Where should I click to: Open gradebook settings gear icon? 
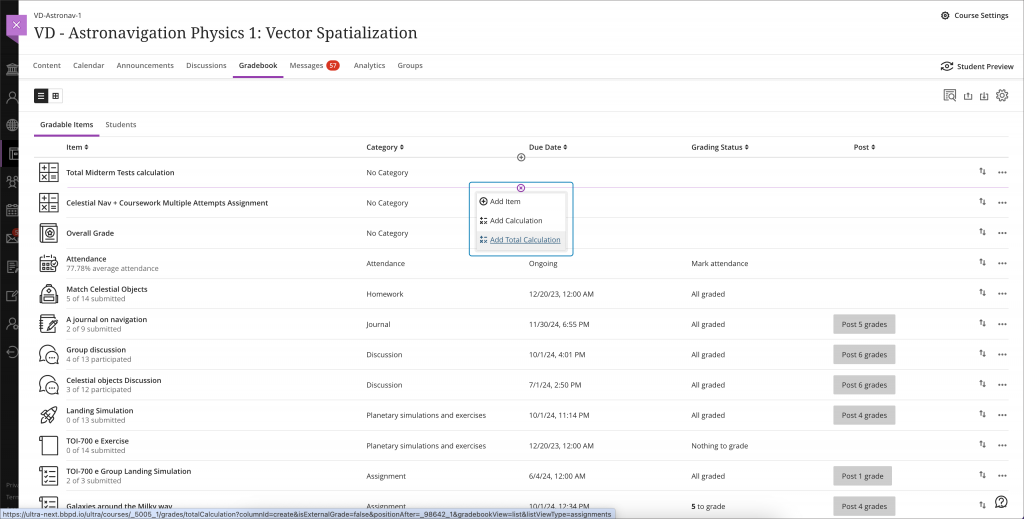tap(1002, 96)
